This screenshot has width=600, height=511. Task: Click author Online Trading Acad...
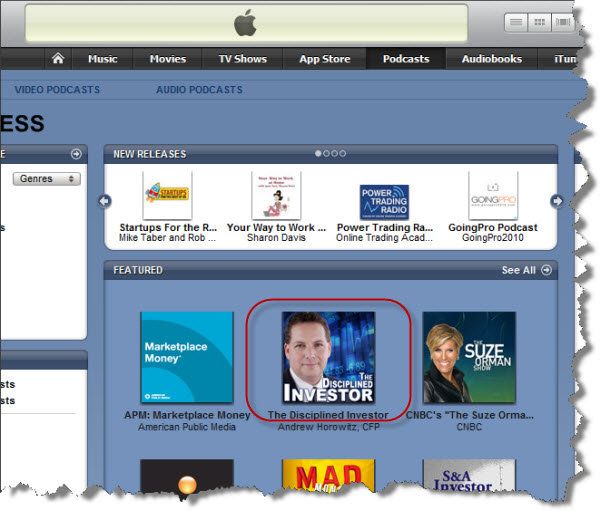(384, 238)
